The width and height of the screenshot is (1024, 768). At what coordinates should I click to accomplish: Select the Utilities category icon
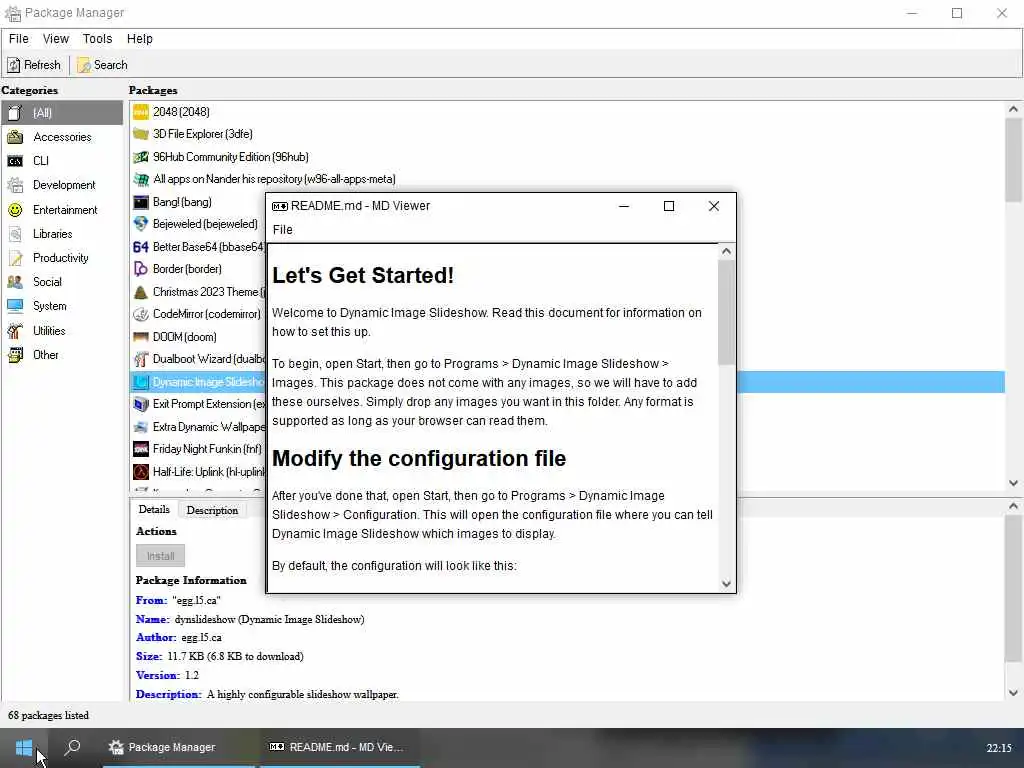pos(15,330)
